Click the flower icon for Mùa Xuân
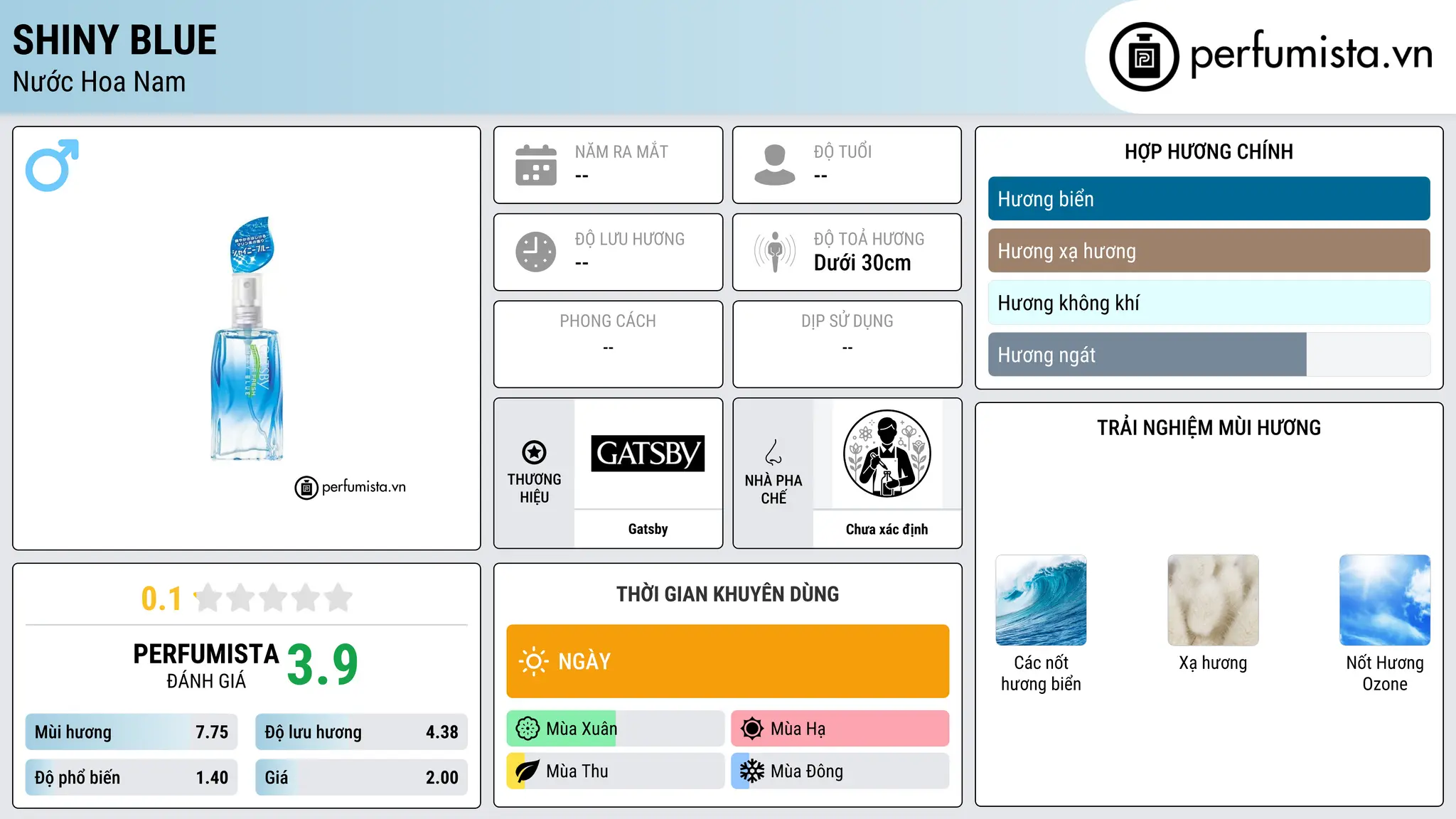Image resolution: width=1456 pixels, height=819 pixels. tap(528, 729)
